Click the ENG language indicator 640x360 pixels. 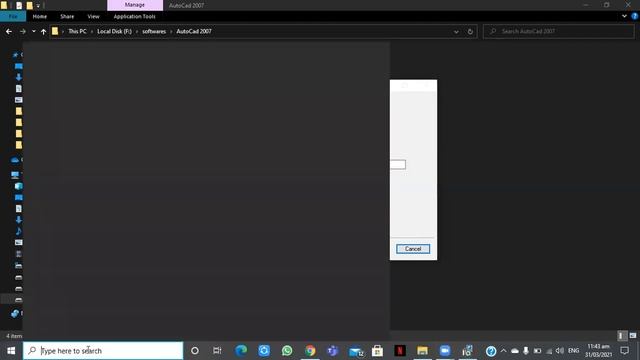(573, 351)
